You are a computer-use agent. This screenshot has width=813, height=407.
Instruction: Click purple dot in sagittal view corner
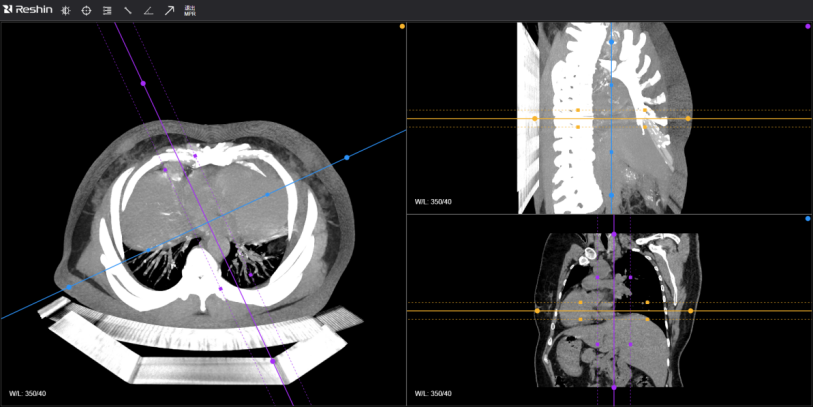(807, 26)
